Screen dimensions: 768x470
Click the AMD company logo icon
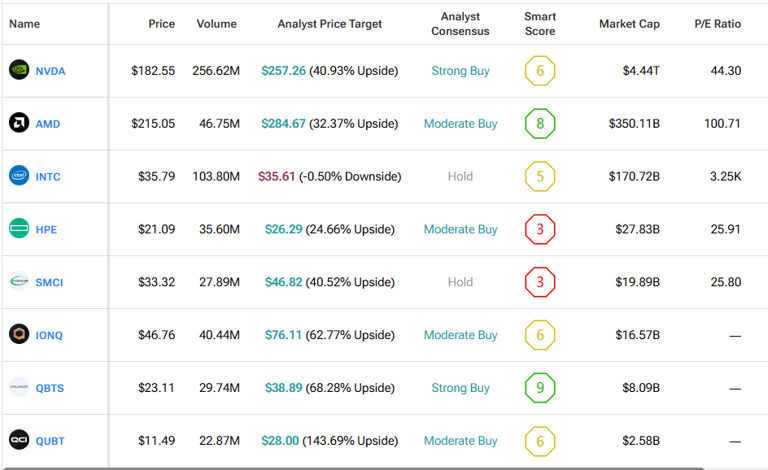click(x=19, y=124)
